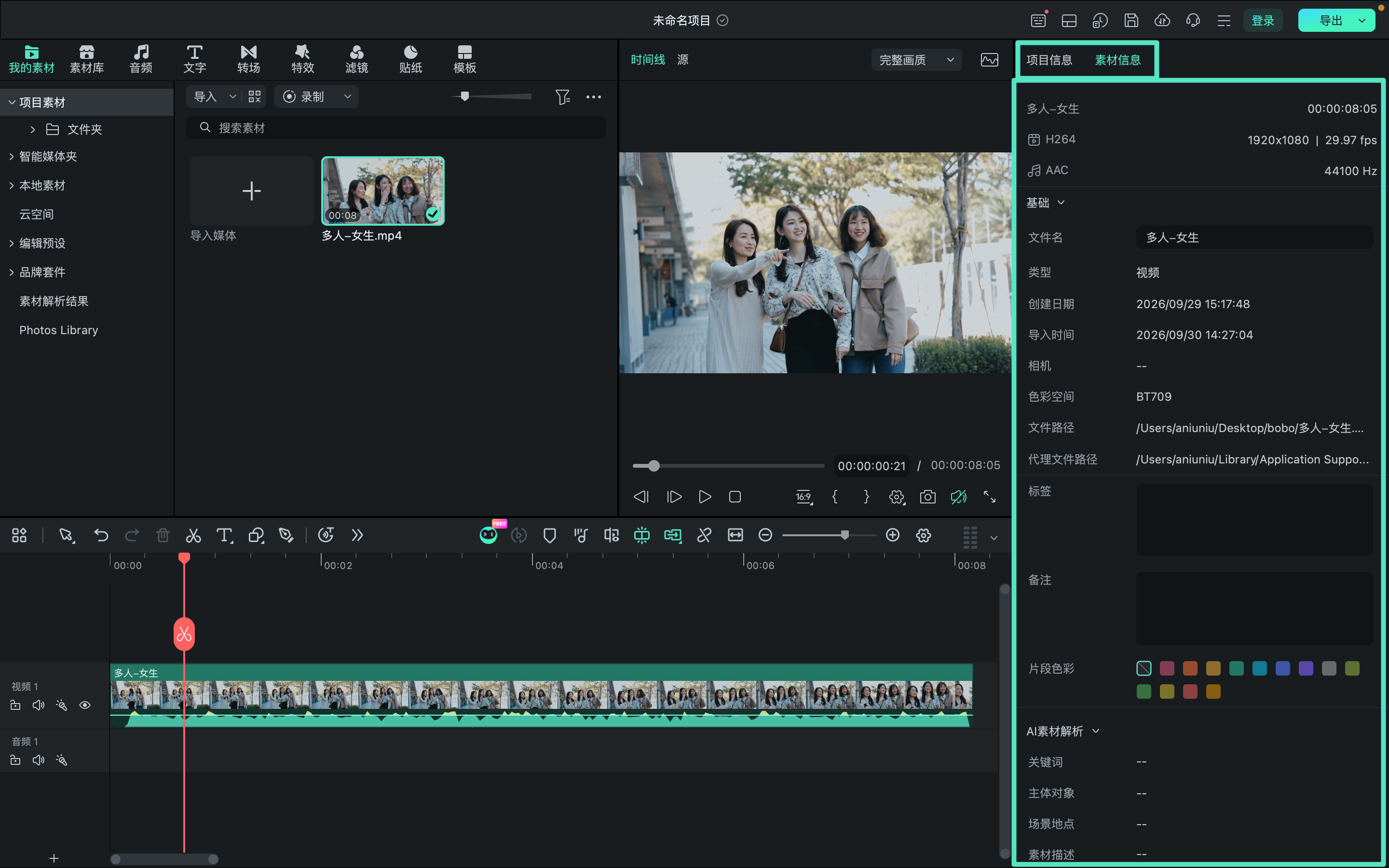Show more timeline tools

(x=357, y=536)
